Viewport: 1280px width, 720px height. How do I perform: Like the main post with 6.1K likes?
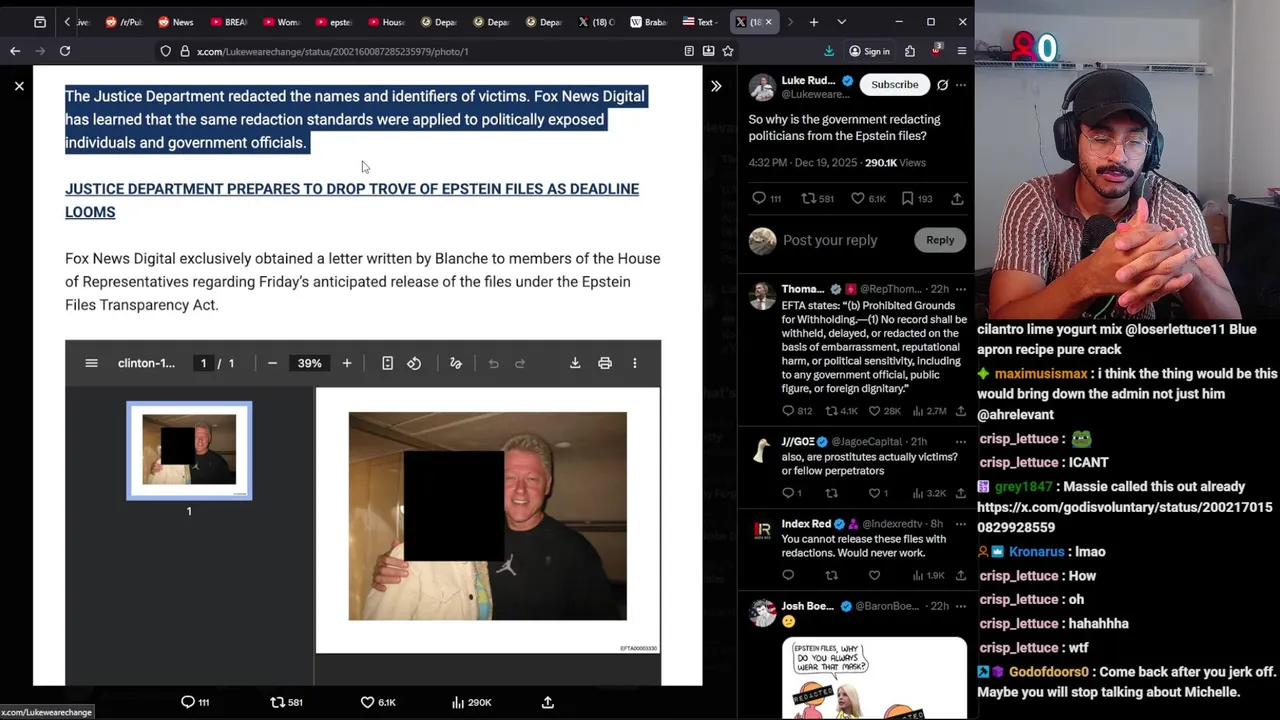[x=857, y=199]
